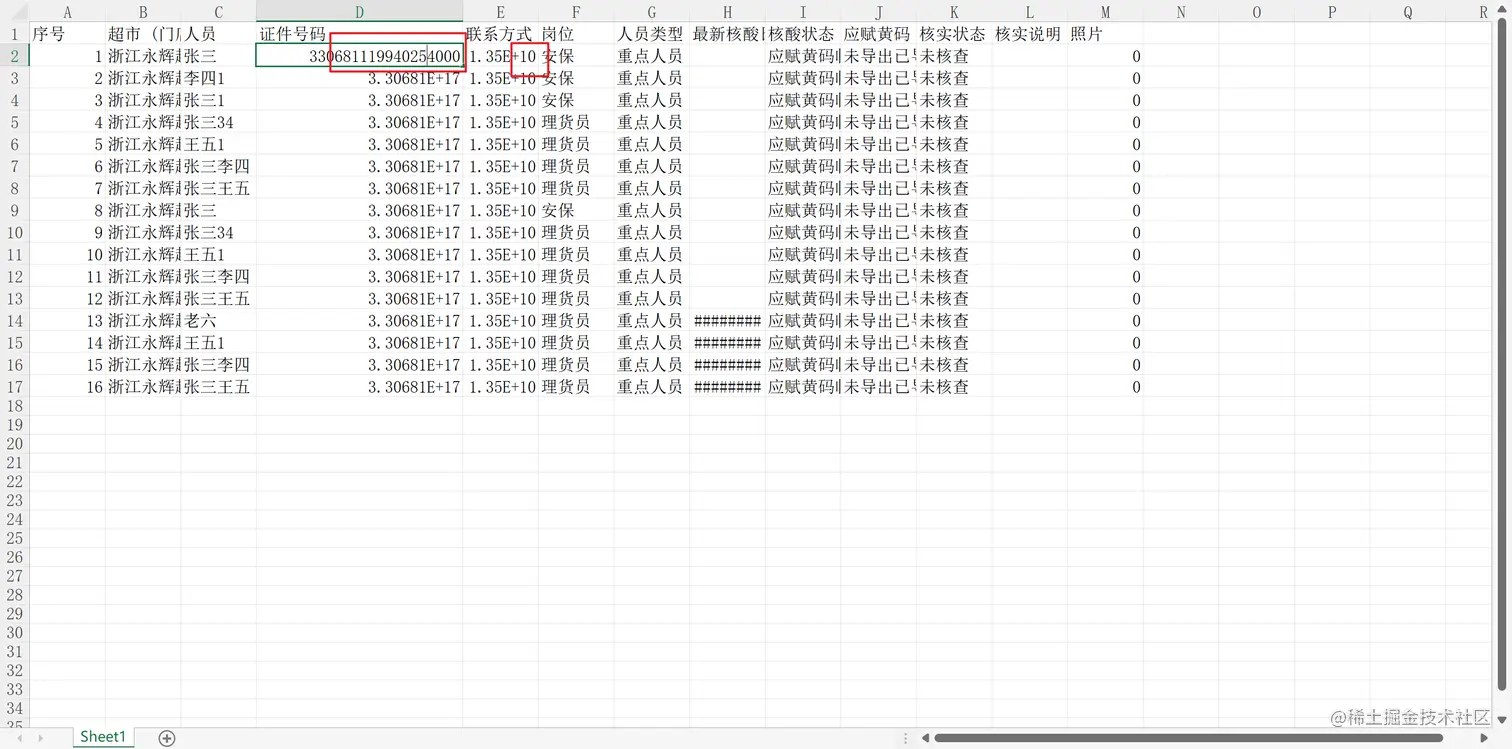The image size is (1512, 749).
Task: Click the 联系方式 header cell
Action: pyautogui.click(x=501, y=34)
